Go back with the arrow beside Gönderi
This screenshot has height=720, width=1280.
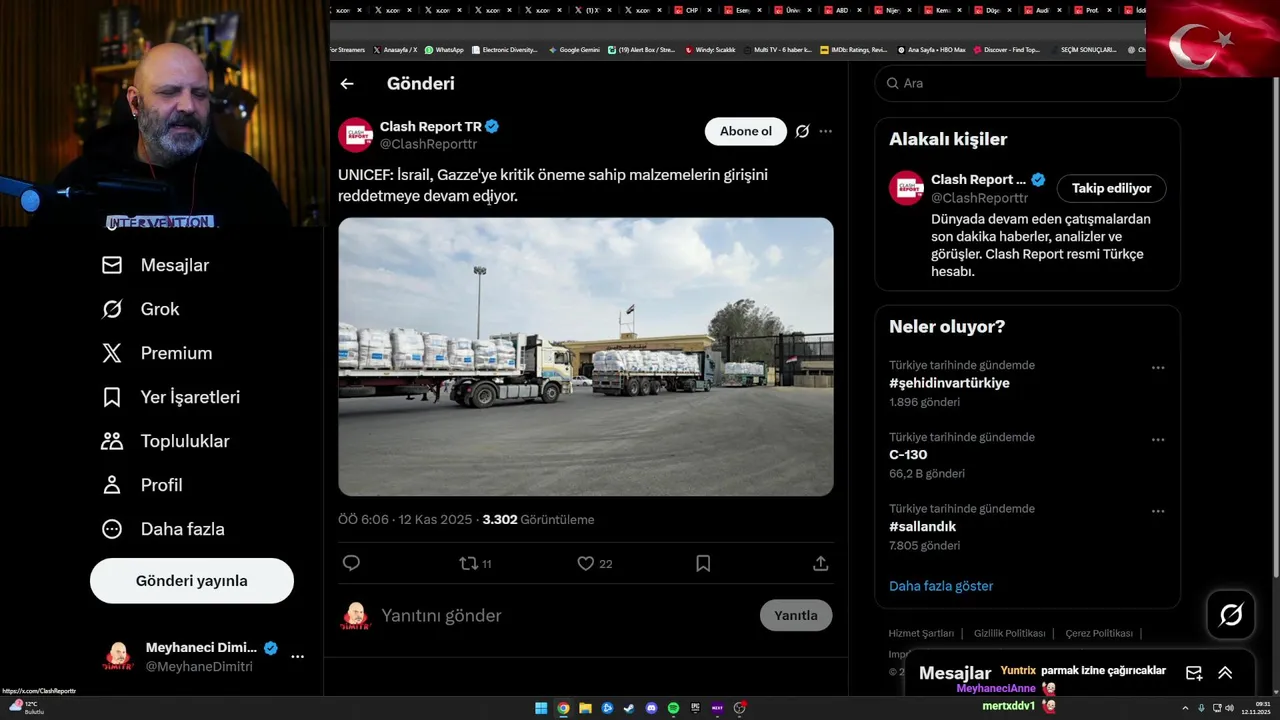[347, 84]
